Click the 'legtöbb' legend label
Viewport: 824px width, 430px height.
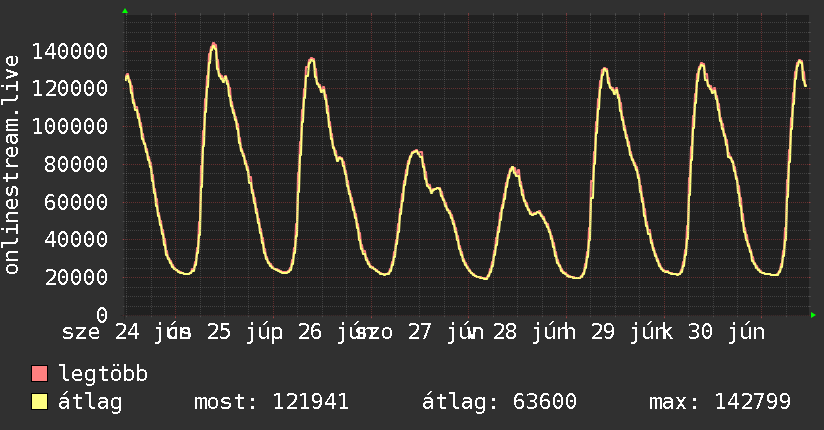(x=103, y=374)
